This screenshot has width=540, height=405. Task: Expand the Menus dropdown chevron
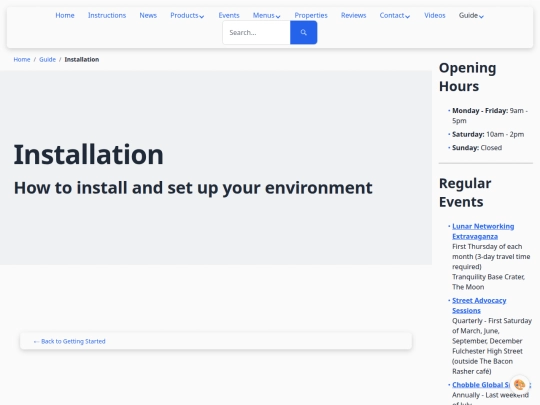[278, 16]
